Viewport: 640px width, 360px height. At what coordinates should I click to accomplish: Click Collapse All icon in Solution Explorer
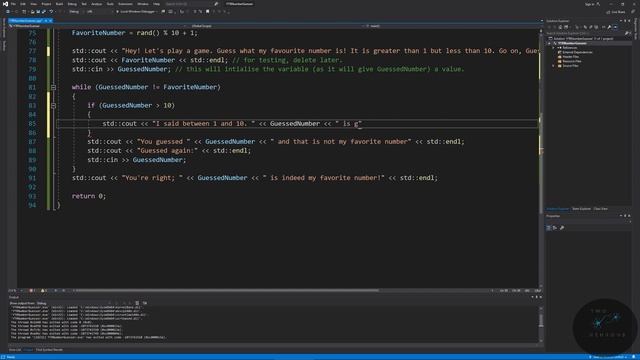591,27
